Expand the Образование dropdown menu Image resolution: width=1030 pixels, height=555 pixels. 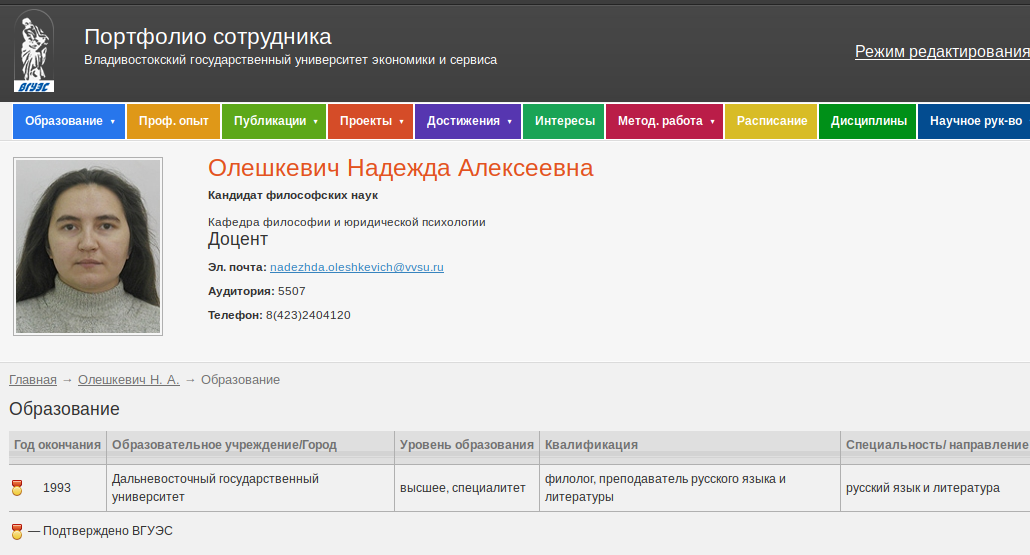click(x=69, y=121)
